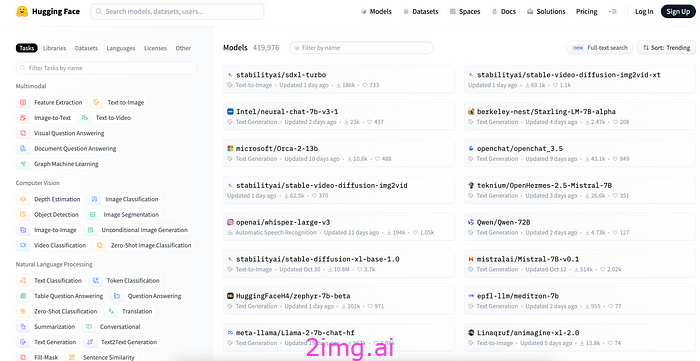The height and width of the screenshot is (361, 700).
Task: Open berkeley-nest/Starling-LM-7B-alpha model
Action: (x=579, y=116)
